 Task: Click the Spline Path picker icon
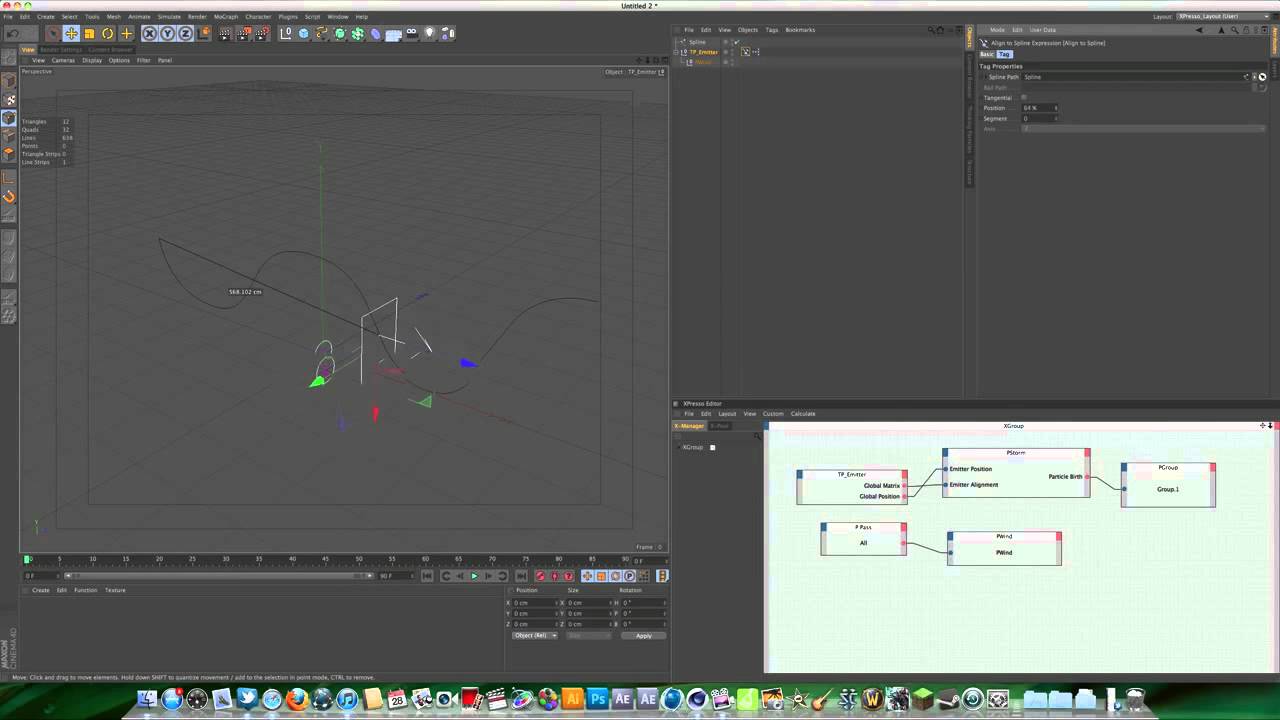pyautogui.click(x=1262, y=77)
